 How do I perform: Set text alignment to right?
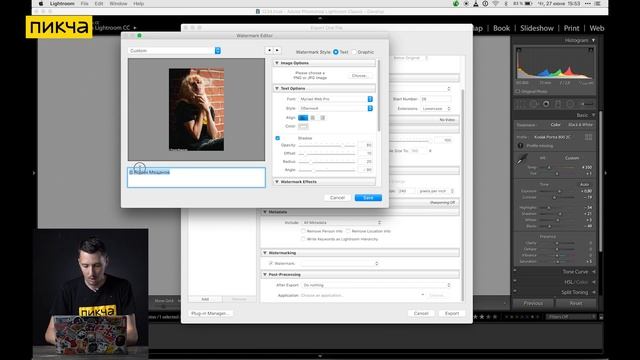pyautogui.click(x=322, y=118)
